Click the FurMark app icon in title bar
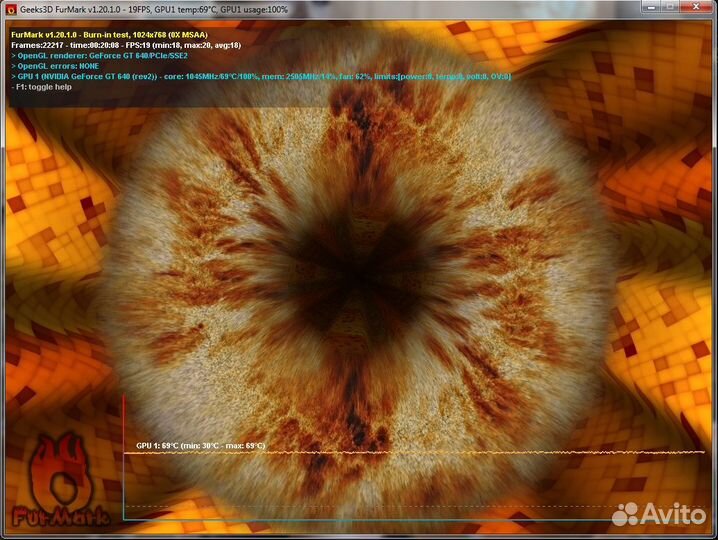Viewport: 718px width, 540px height. click(10, 9)
